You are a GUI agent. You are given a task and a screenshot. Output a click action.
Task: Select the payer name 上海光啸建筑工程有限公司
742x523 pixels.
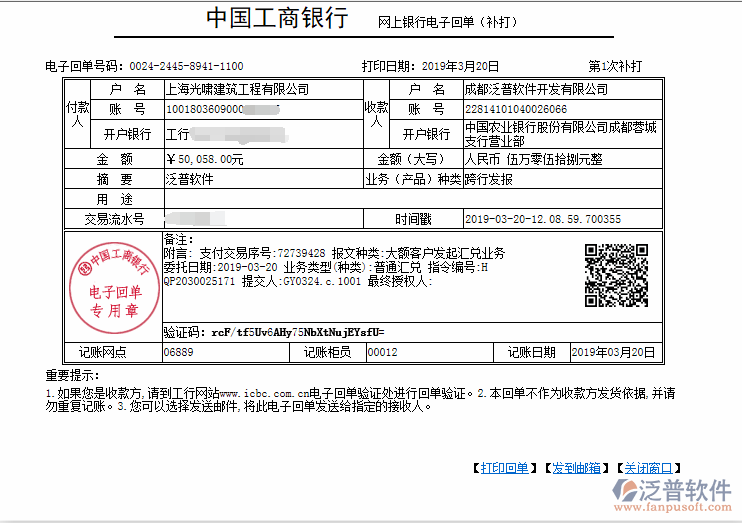[x=237, y=89]
